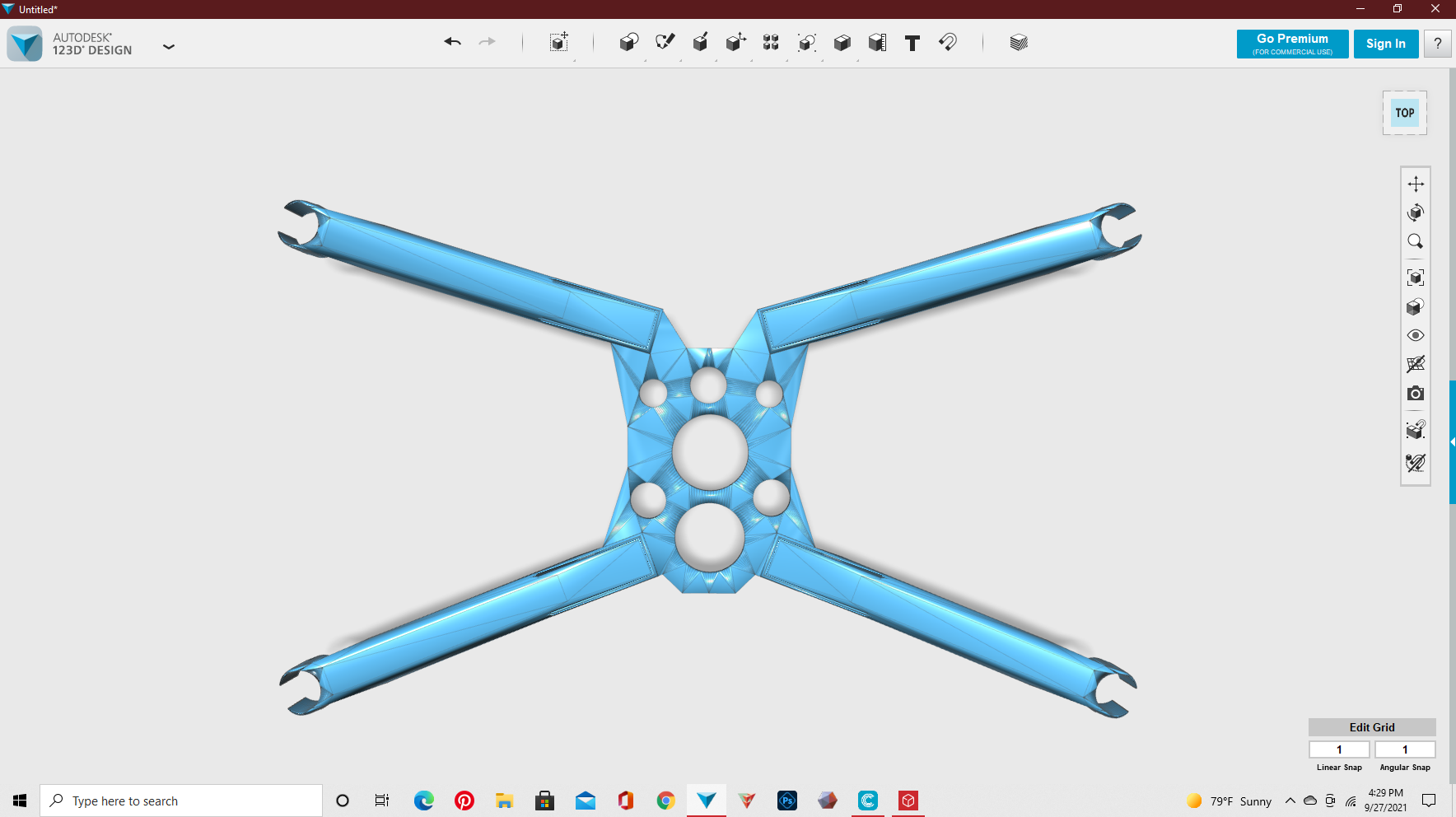This screenshot has width=1456, height=817.
Task: Open Task View on the taskbar
Action: tap(382, 801)
